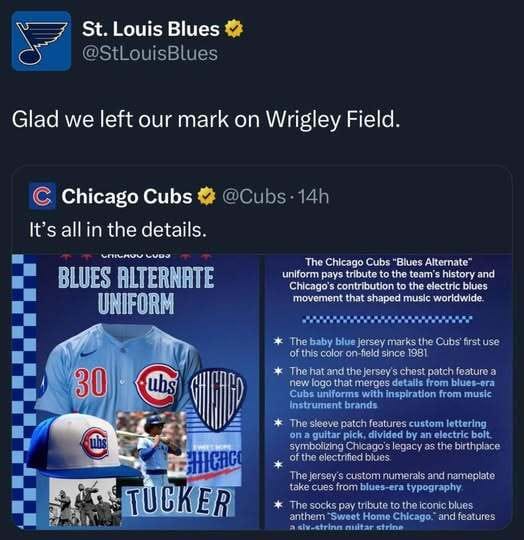Click the Cubs logo on jersey chest
This screenshot has height=540, width=524.
click(158, 386)
